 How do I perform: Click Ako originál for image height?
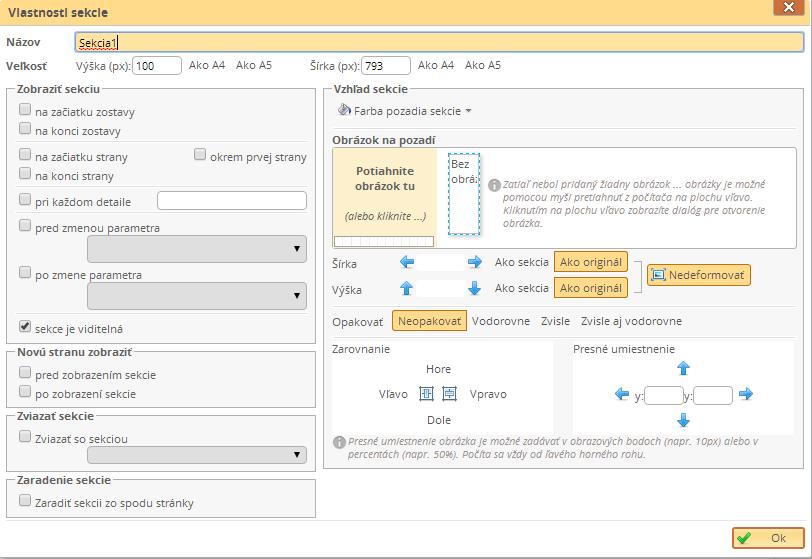[x=591, y=288]
